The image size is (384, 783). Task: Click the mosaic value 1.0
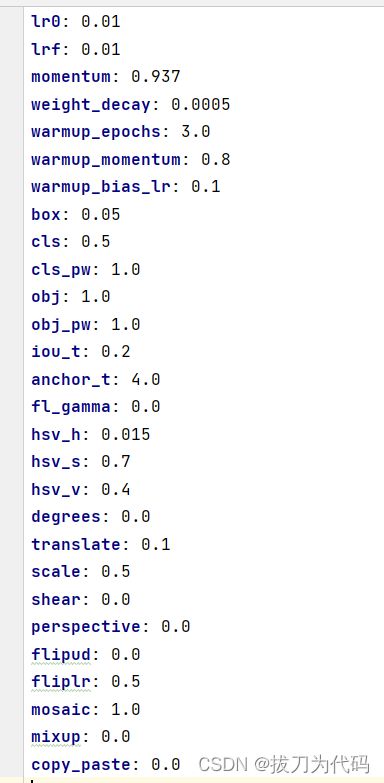pyautogui.click(x=125, y=709)
